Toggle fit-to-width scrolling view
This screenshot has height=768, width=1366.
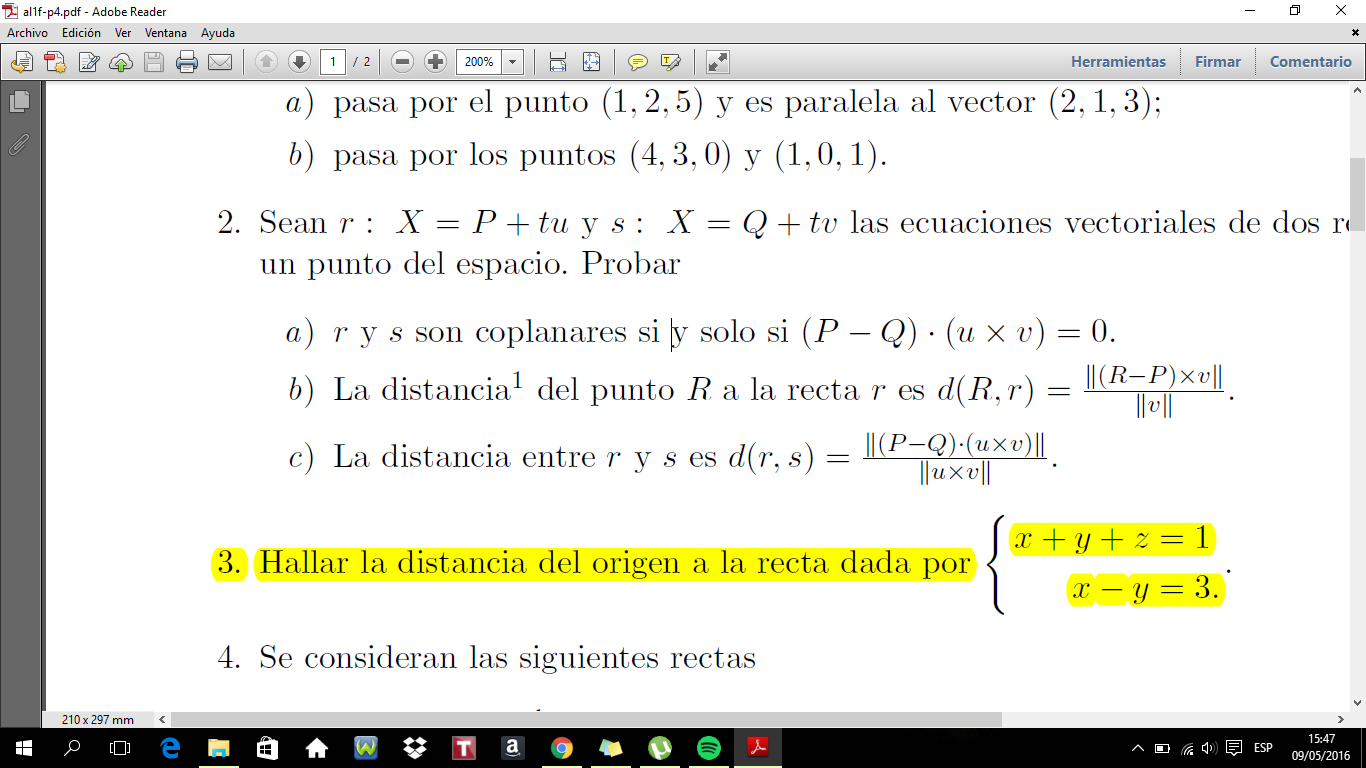coord(558,62)
